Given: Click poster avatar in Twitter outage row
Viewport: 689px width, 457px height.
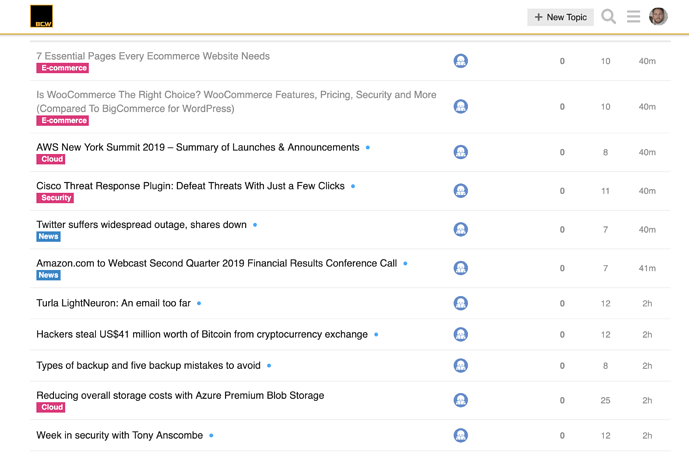Looking at the screenshot, I should coord(461,230).
